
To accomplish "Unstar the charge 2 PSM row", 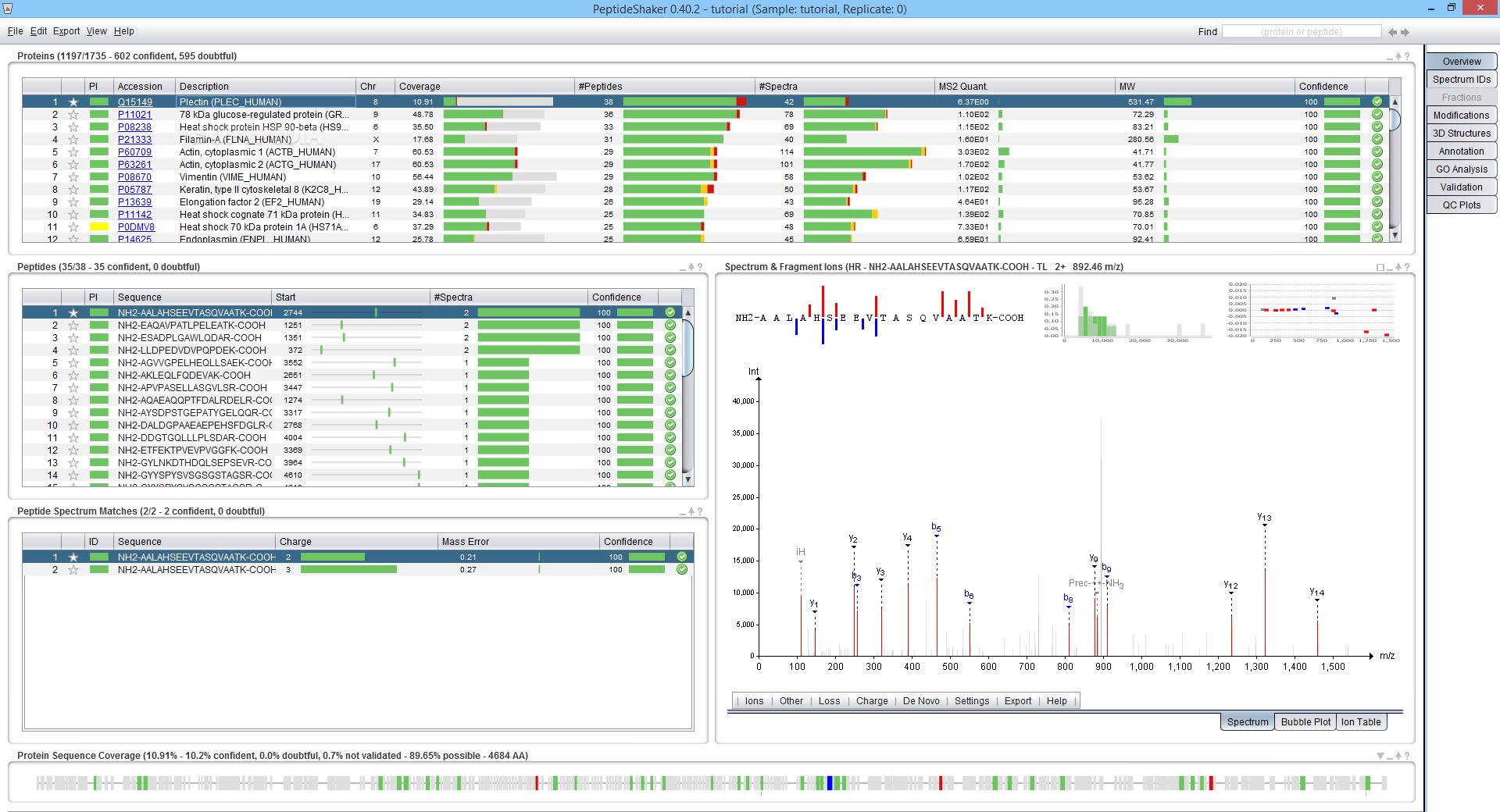I will [x=73, y=557].
